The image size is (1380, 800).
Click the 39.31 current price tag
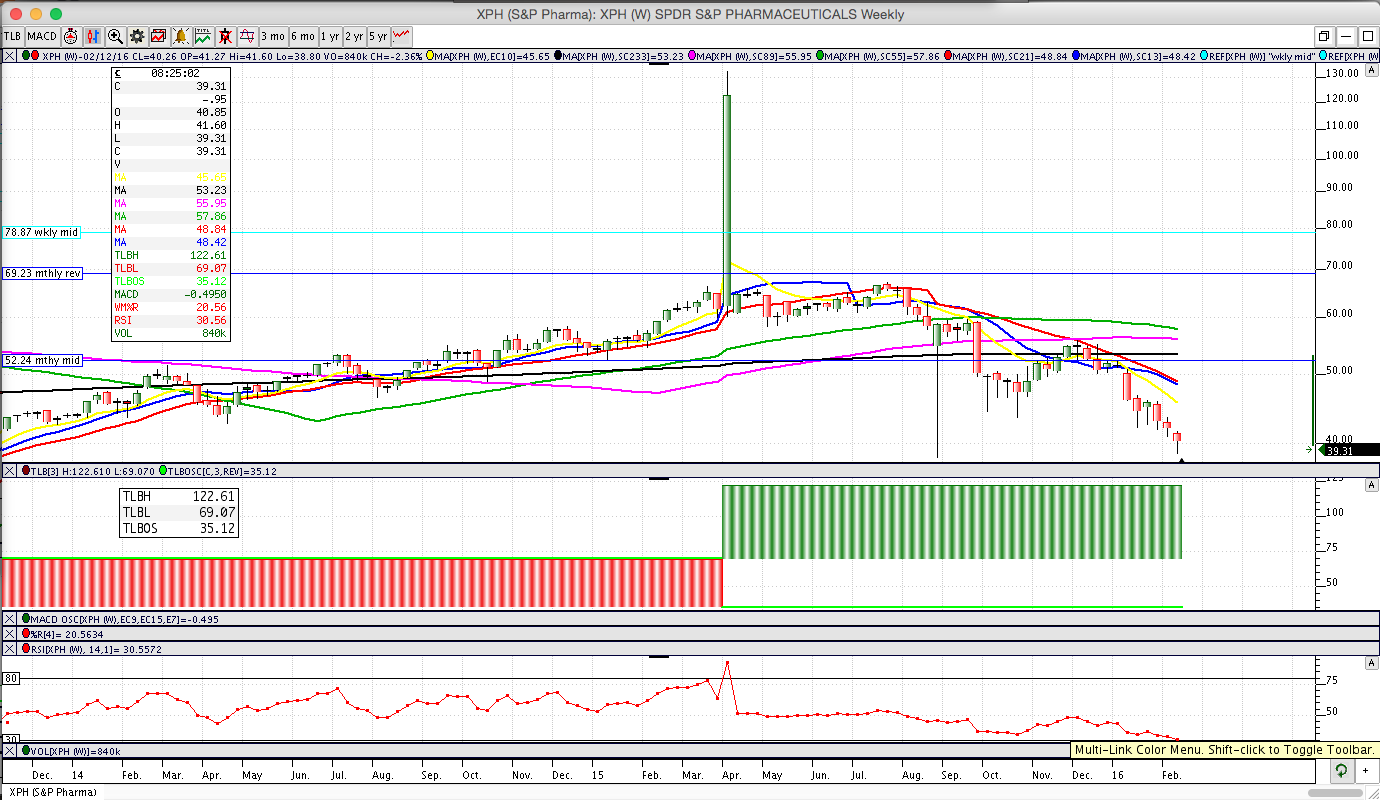click(x=1349, y=451)
